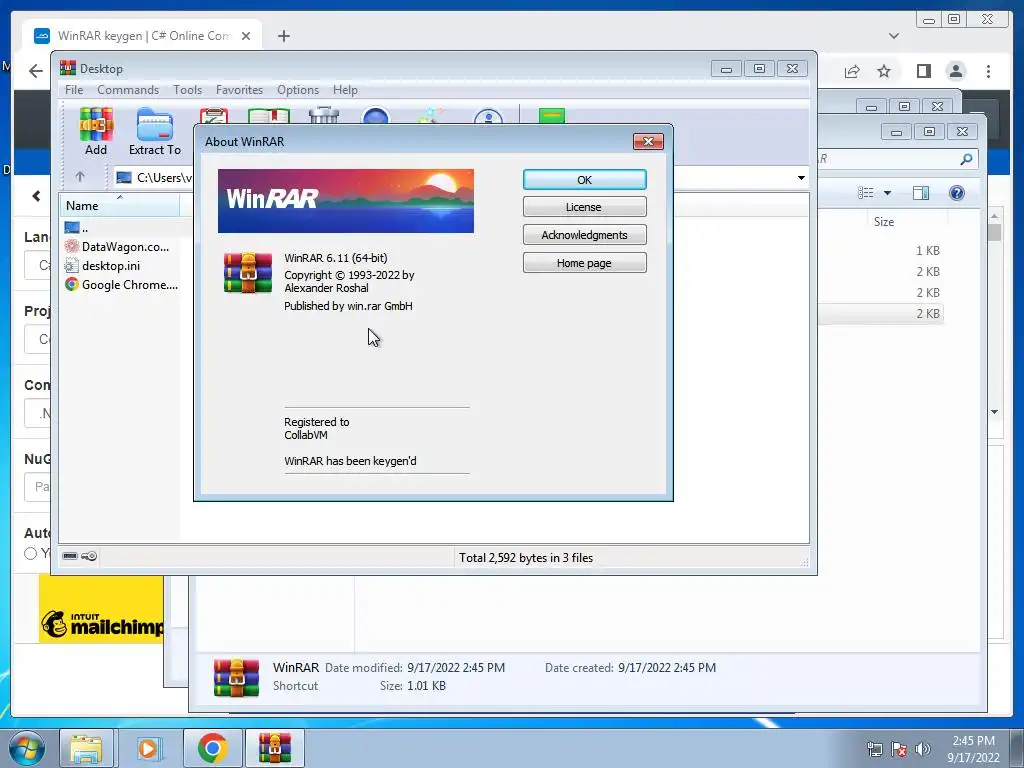1024x768 pixels.
Task: Click the volume speaker tray icon
Action: [x=922, y=749]
